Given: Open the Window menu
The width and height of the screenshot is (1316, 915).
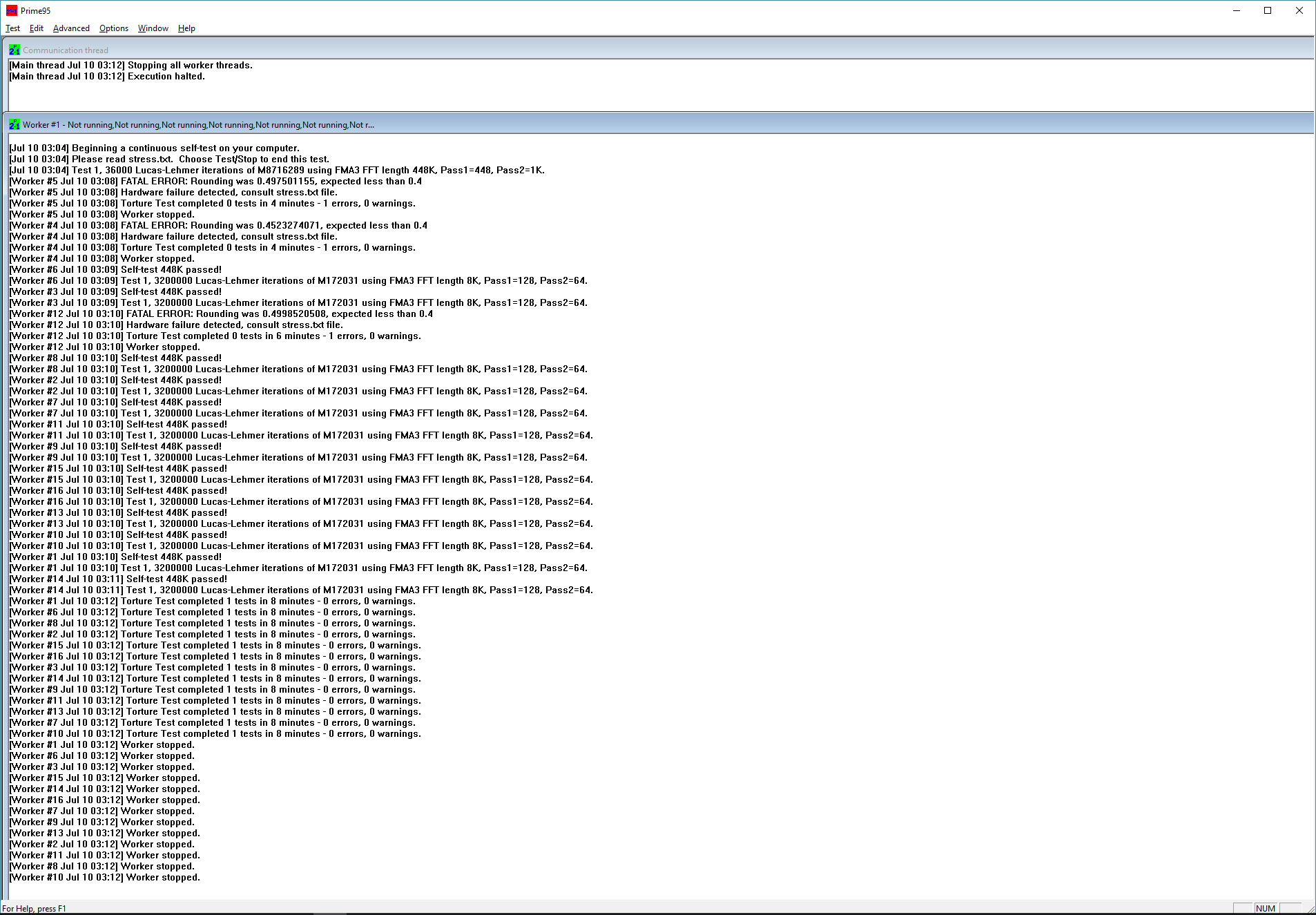Looking at the screenshot, I should [153, 28].
